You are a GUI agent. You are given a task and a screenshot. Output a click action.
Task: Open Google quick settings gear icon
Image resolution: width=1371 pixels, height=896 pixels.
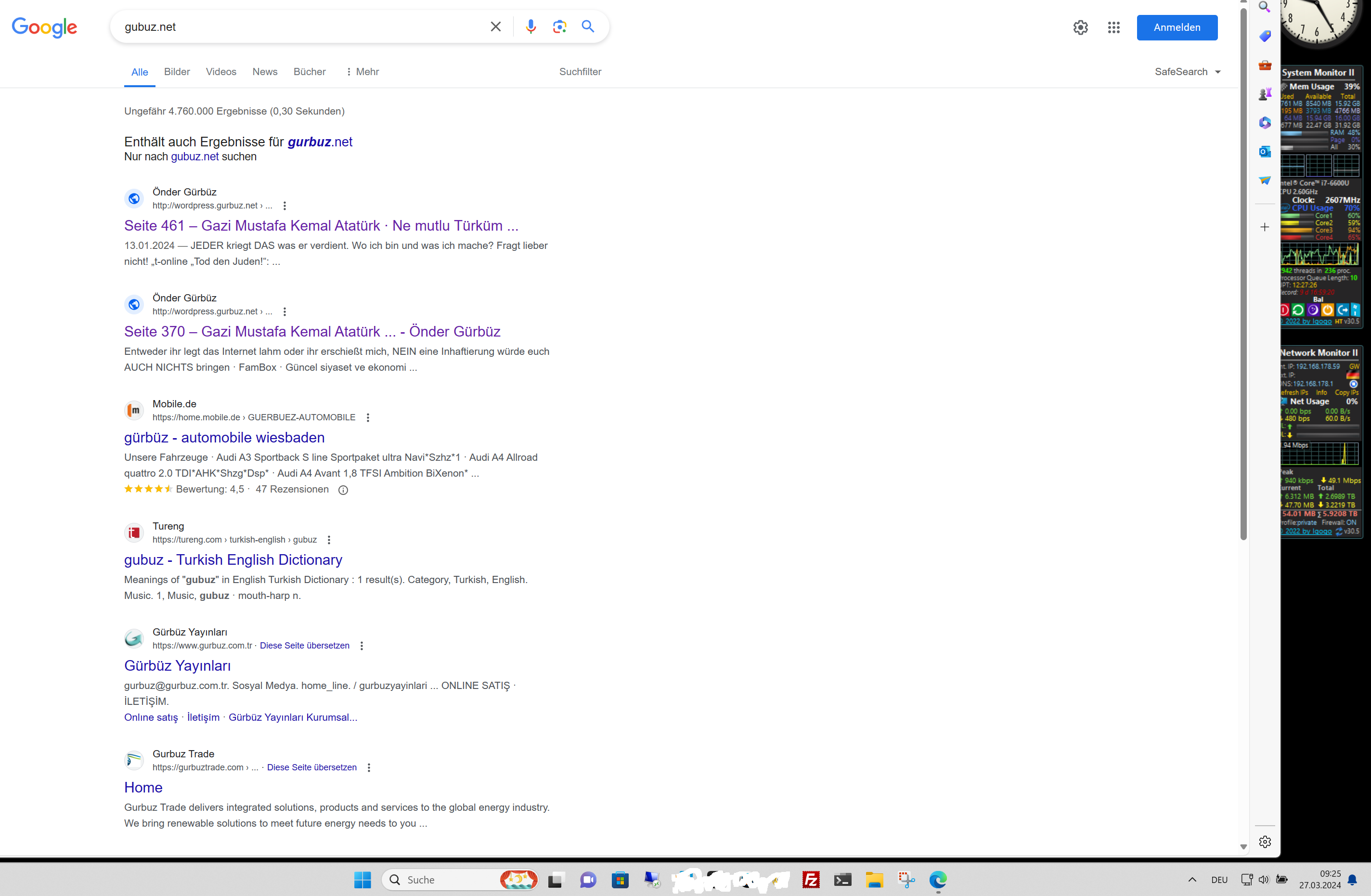(1080, 27)
